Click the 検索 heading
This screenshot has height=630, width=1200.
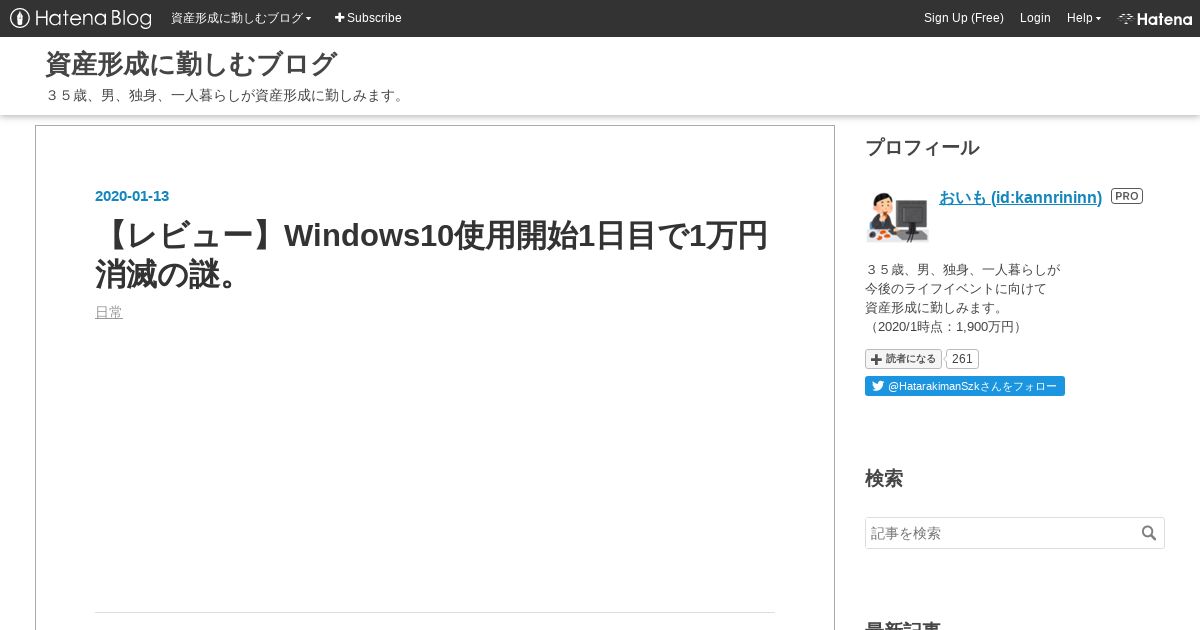(884, 479)
